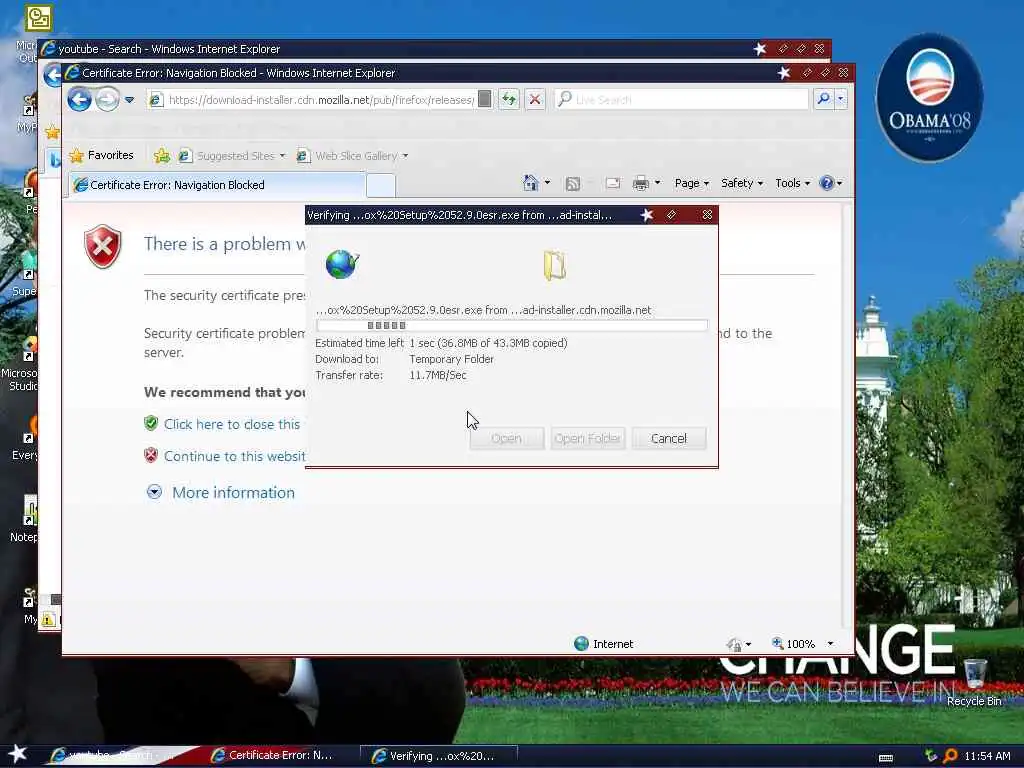Open the Tools menu

click(x=792, y=184)
